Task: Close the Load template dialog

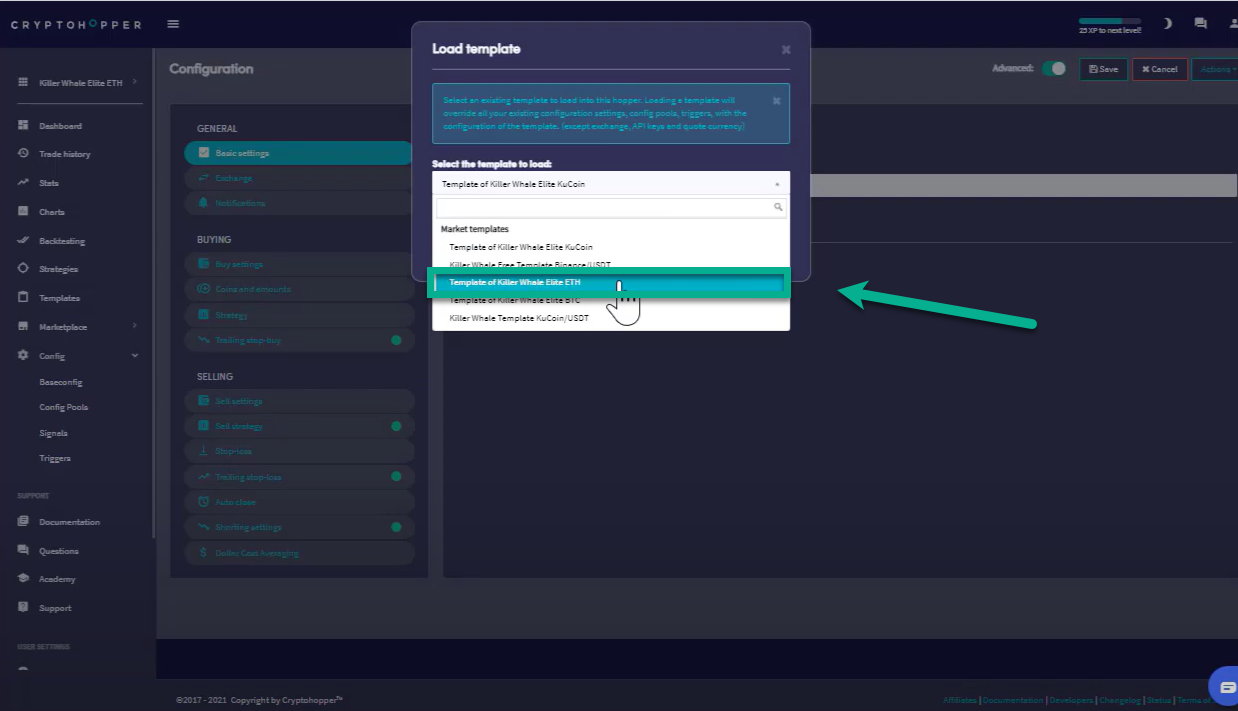Action: [x=786, y=49]
